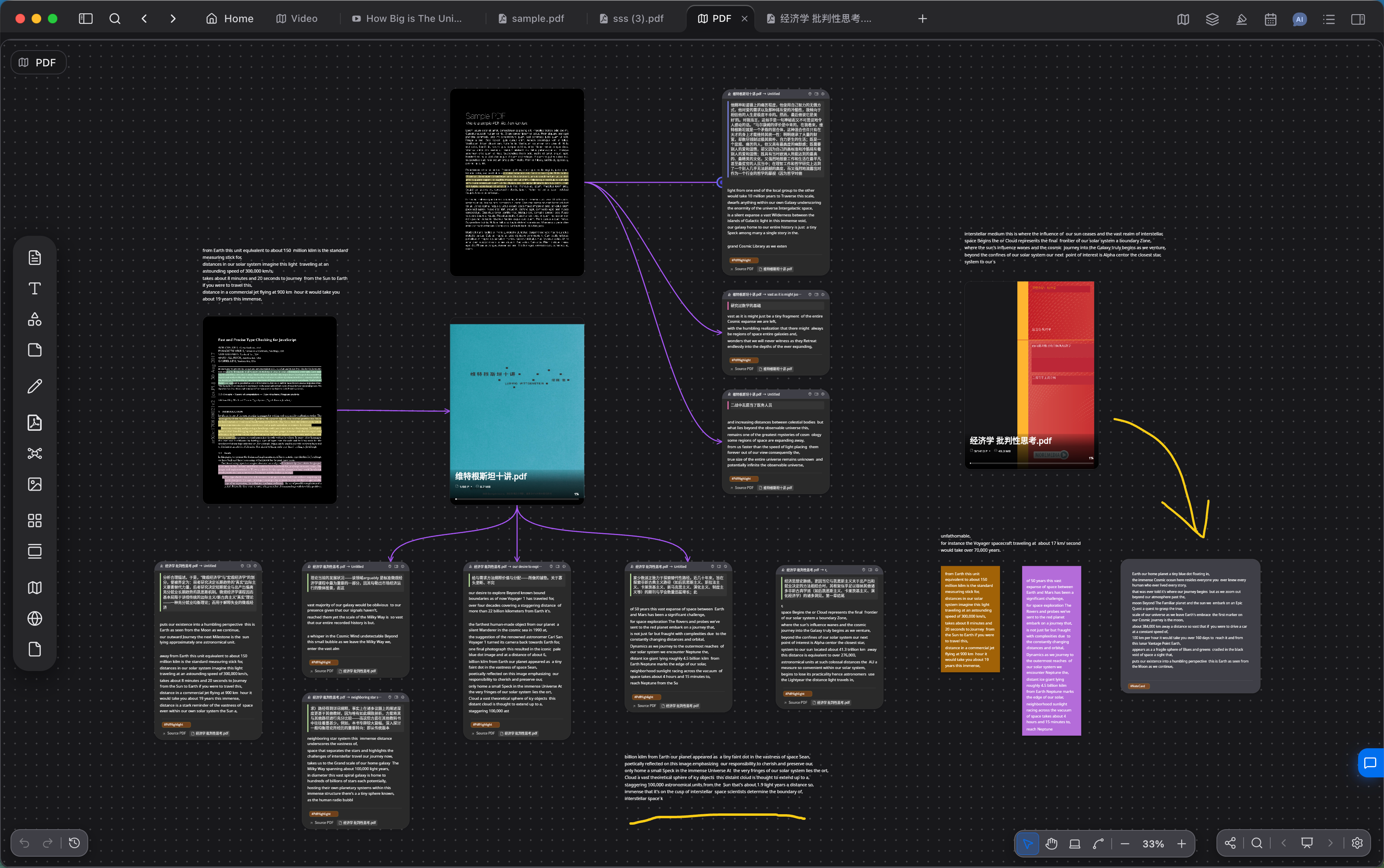
Task: Click the PDF breadcrumb button
Action: (38, 62)
